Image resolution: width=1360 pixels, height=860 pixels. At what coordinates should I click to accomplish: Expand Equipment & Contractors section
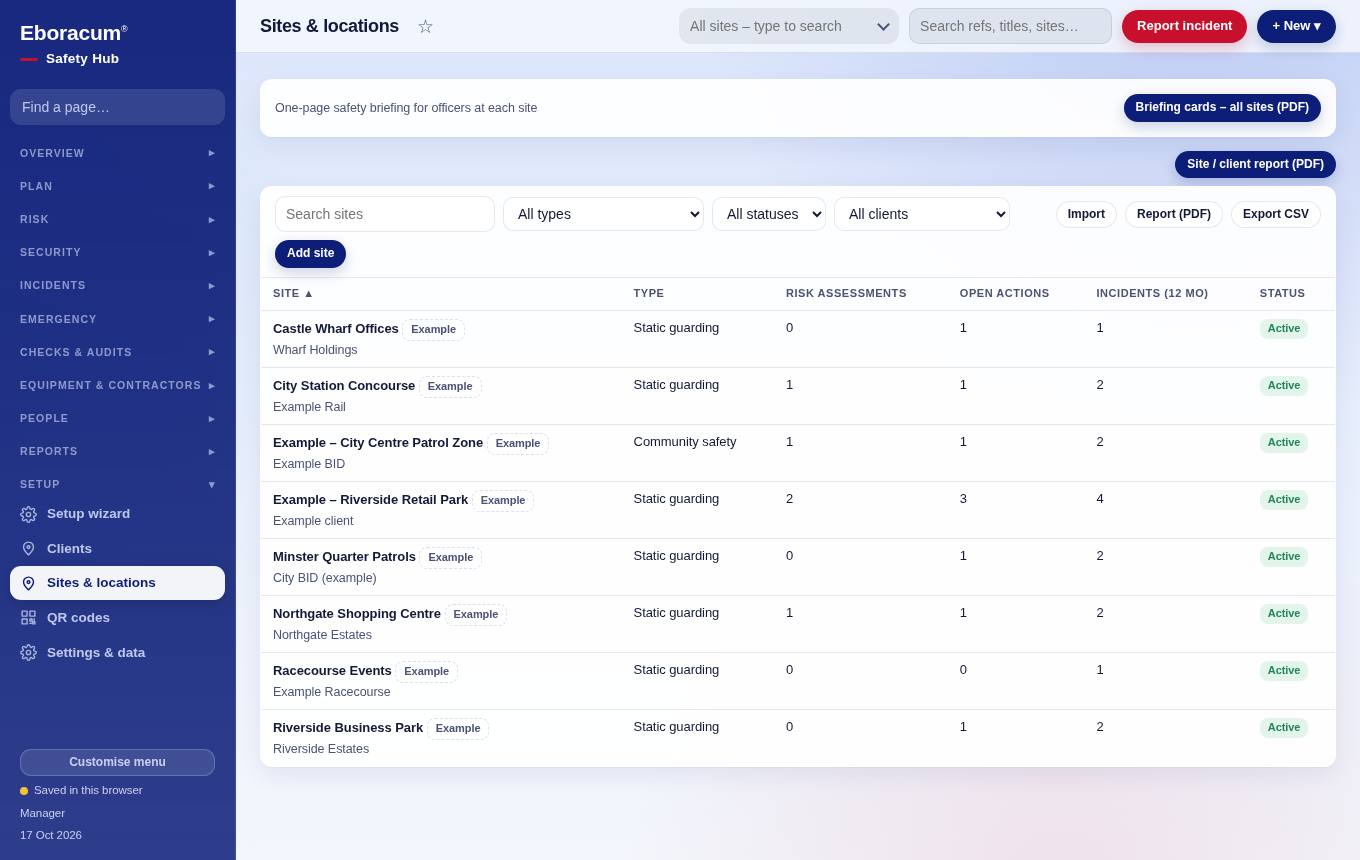click(x=117, y=385)
